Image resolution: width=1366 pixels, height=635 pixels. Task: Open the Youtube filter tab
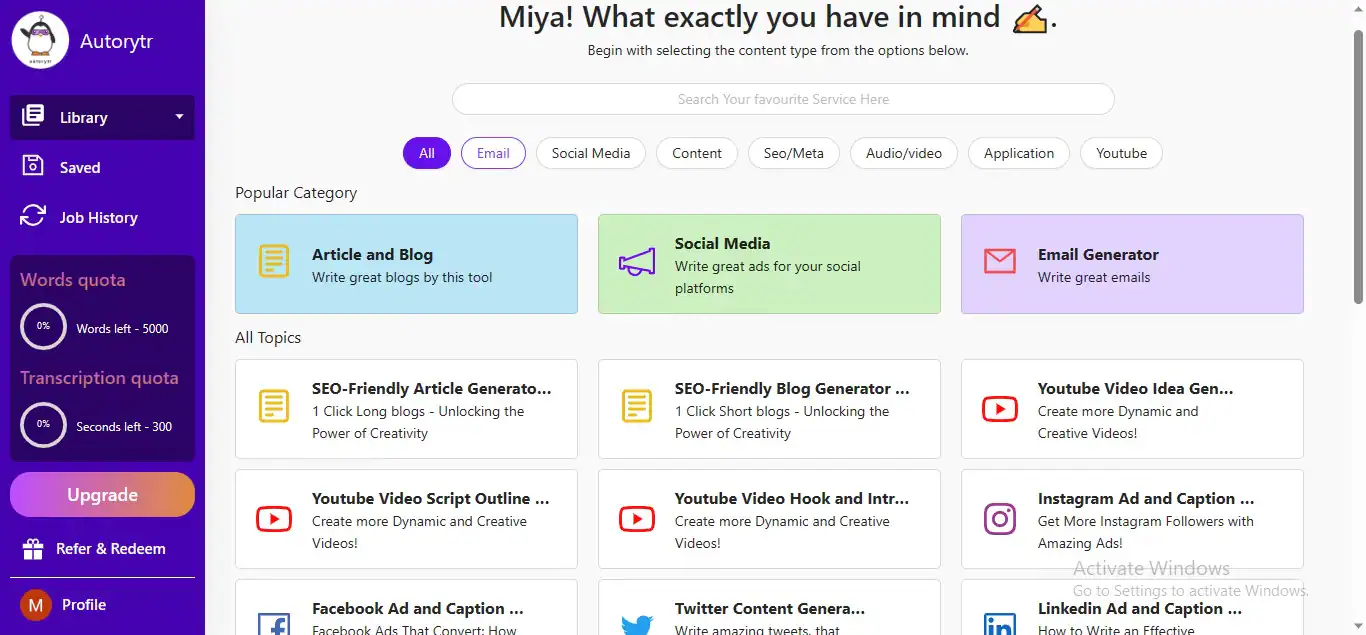(x=1121, y=153)
